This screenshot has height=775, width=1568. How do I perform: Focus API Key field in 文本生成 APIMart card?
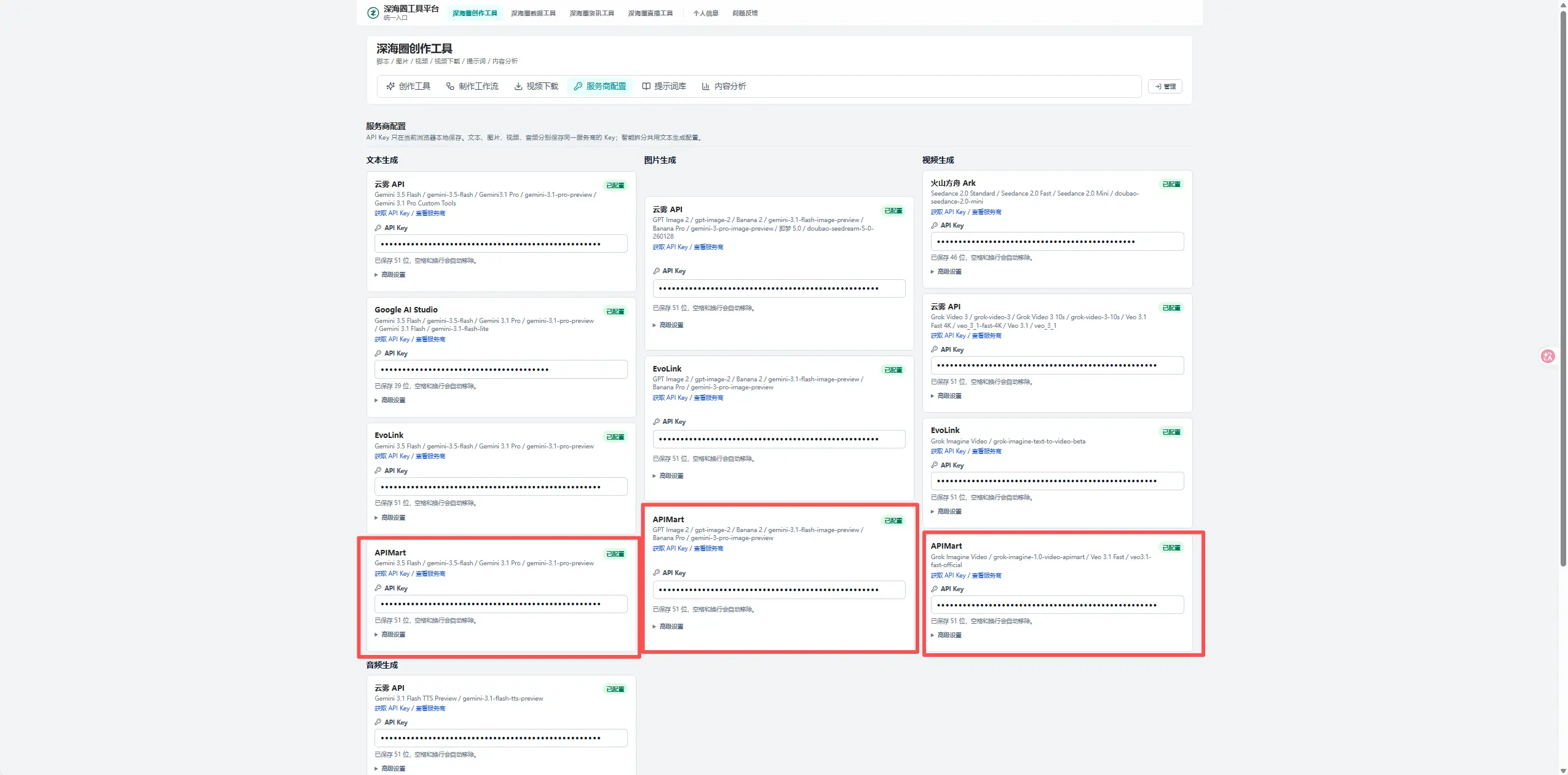coord(501,604)
